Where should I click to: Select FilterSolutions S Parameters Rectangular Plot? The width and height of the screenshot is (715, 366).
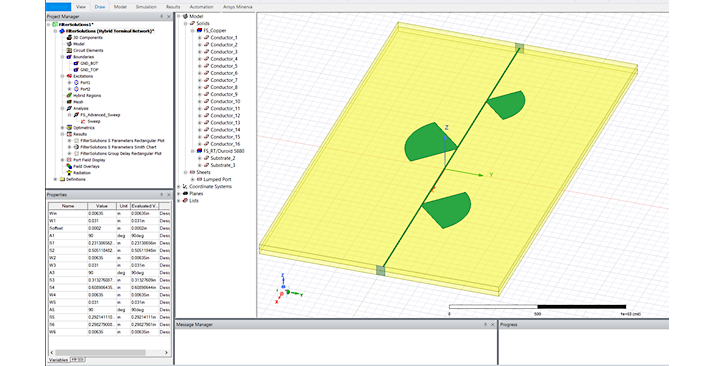click(x=122, y=141)
